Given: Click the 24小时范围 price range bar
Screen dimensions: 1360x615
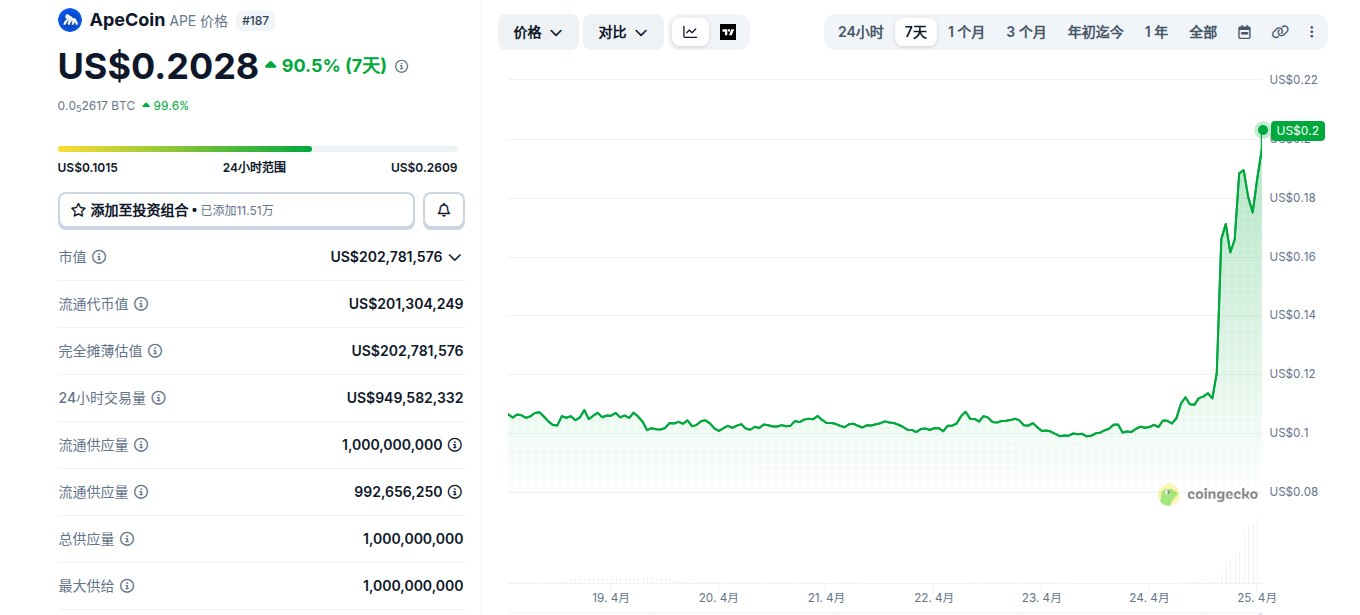Looking at the screenshot, I should [258, 149].
